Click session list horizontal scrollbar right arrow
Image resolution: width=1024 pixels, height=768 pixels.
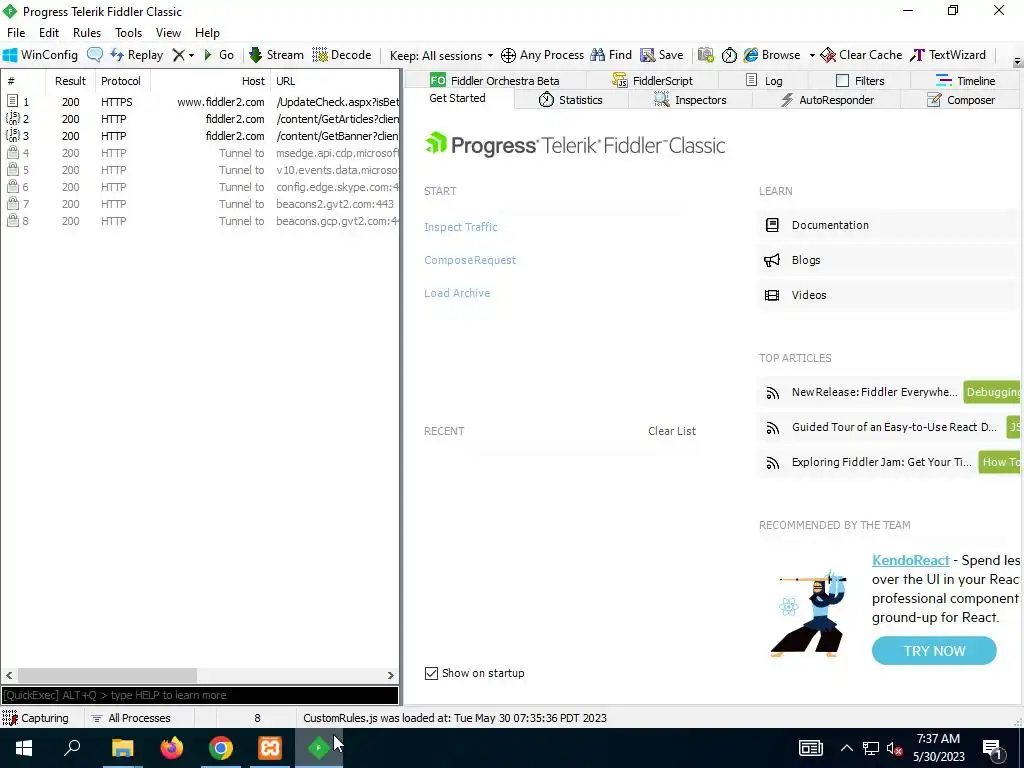(391, 675)
